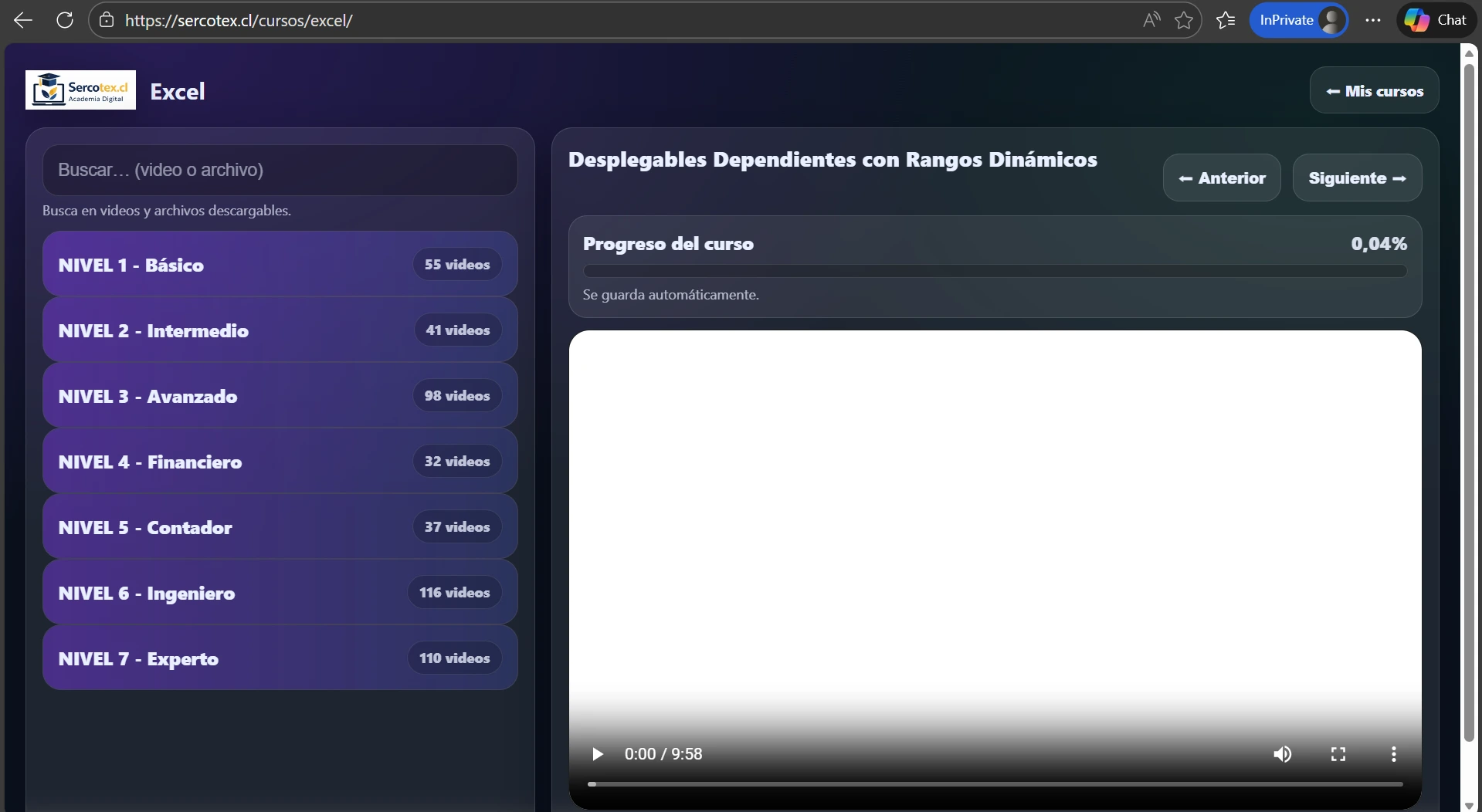This screenshot has height=812, width=1482.
Task: Refresh the browser page
Action: click(x=65, y=21)
